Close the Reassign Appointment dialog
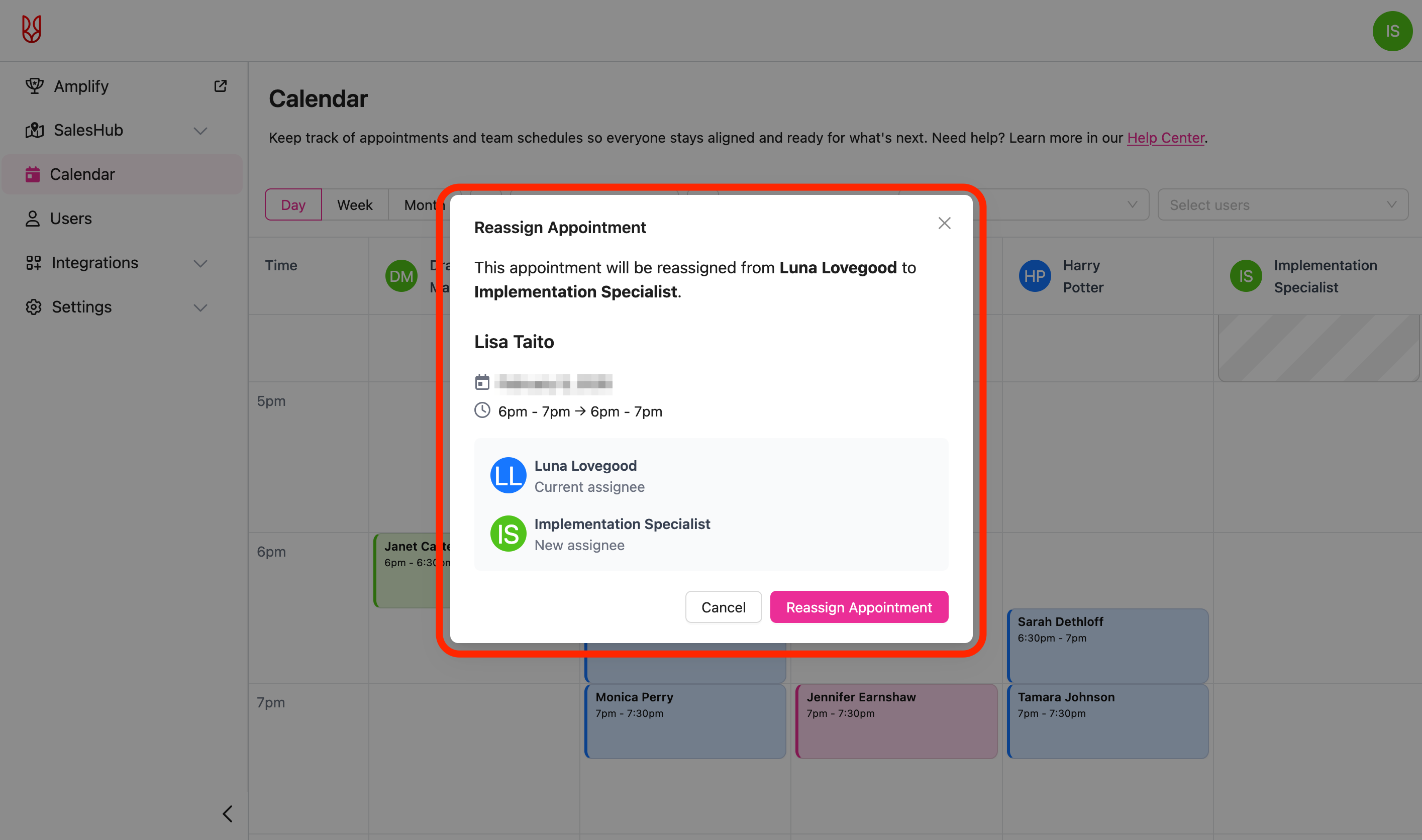Viewport: 1422px width, 840px height. pos(944,224)
